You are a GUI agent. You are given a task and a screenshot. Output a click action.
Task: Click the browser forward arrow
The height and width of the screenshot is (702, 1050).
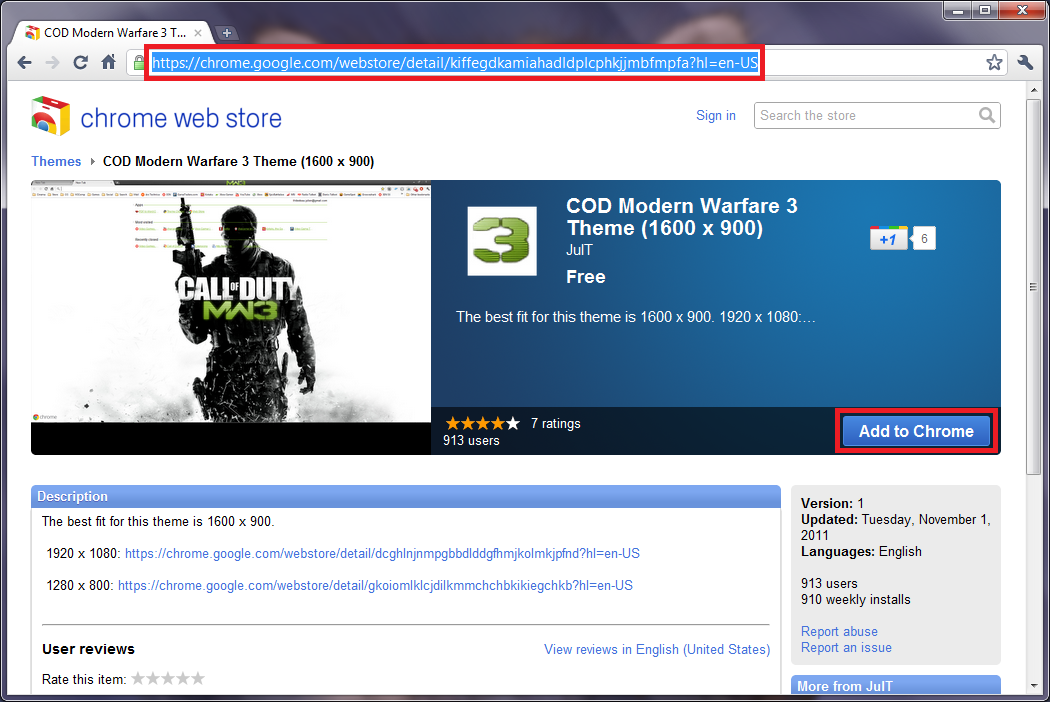52,63
